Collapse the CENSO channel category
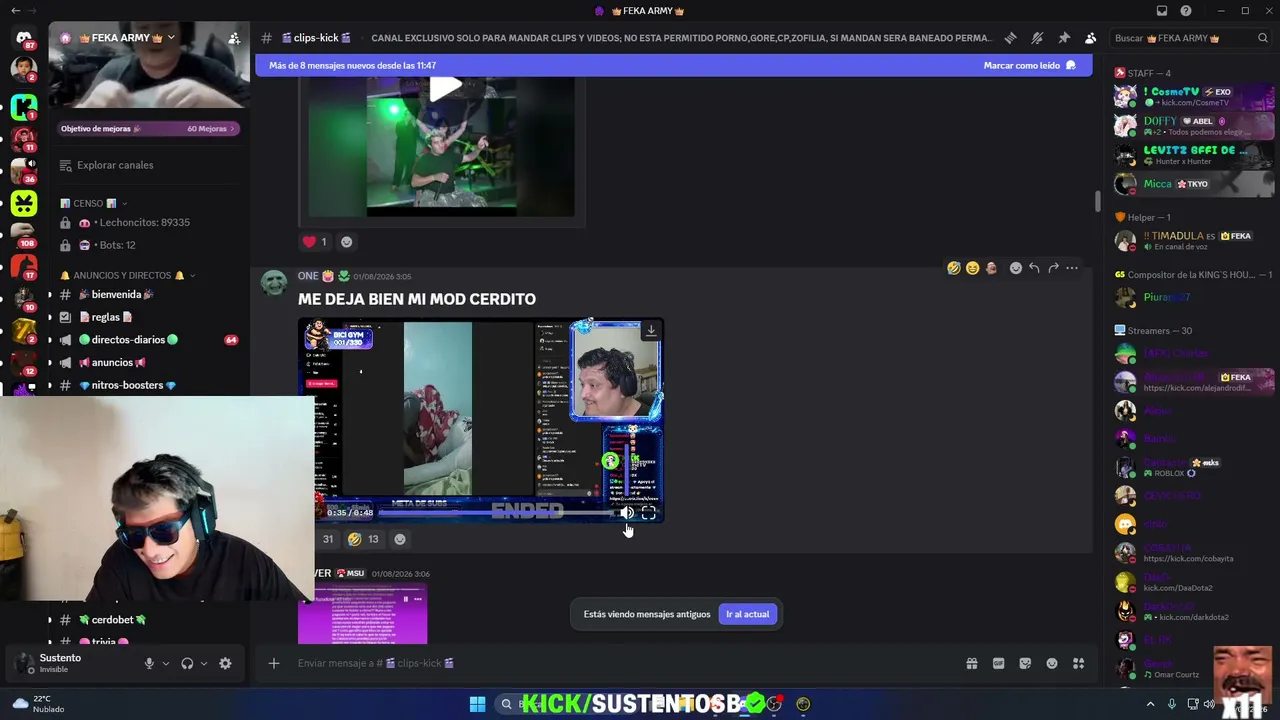 pos(95,203)
